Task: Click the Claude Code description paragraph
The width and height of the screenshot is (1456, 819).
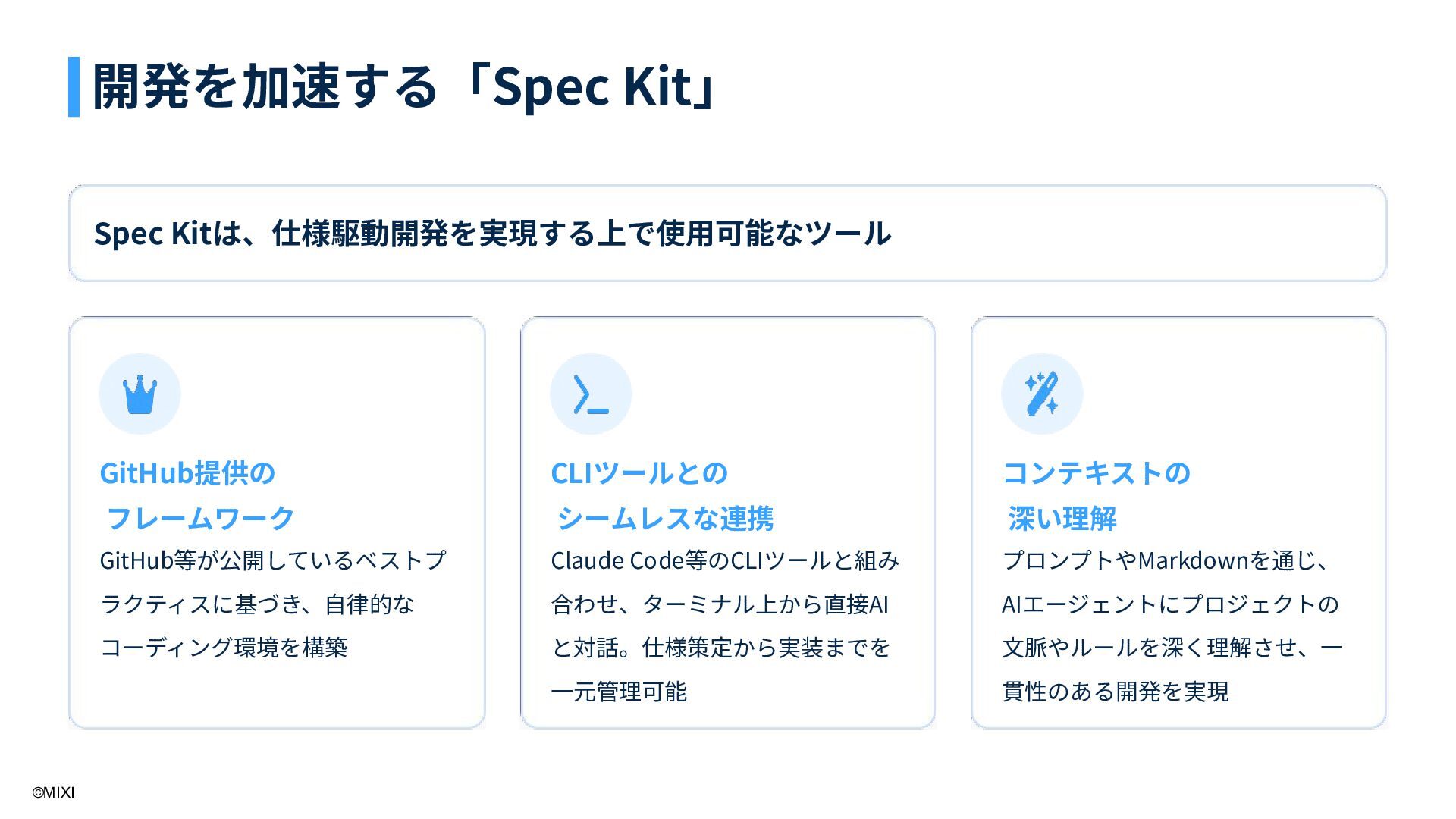Action: pos(724,626)
